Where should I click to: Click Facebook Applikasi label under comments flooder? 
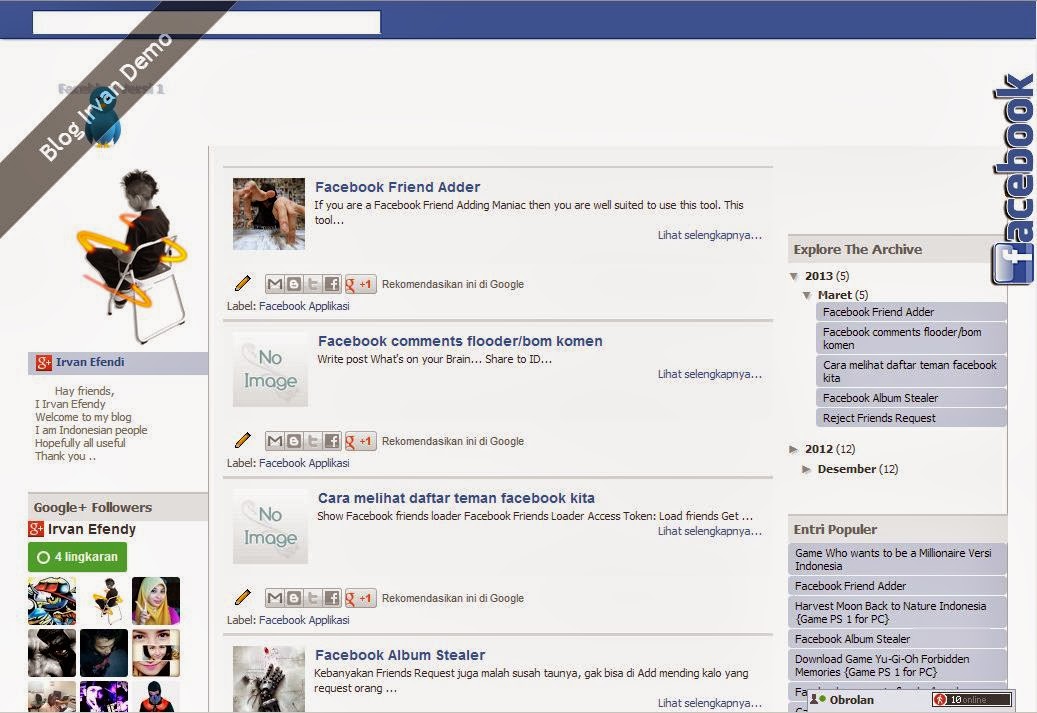(304, 463)
